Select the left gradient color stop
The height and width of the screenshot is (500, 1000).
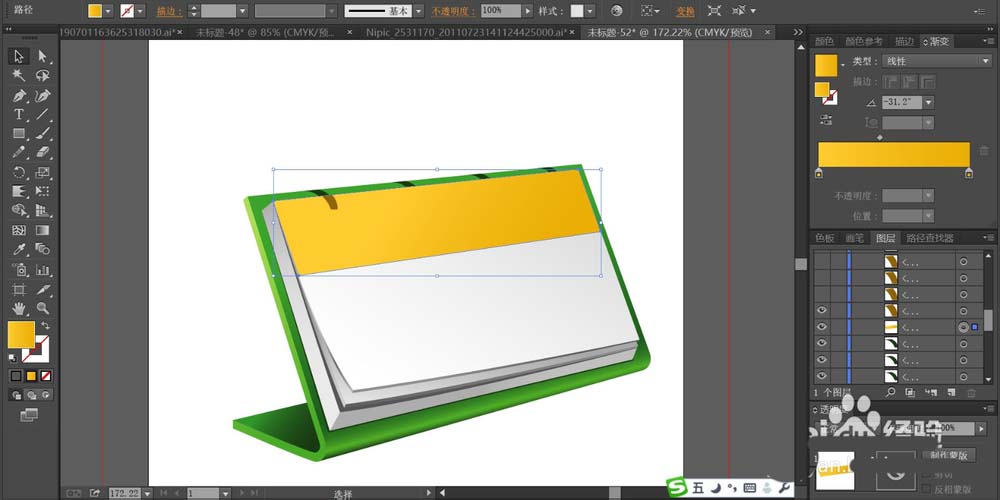point(819,173)
